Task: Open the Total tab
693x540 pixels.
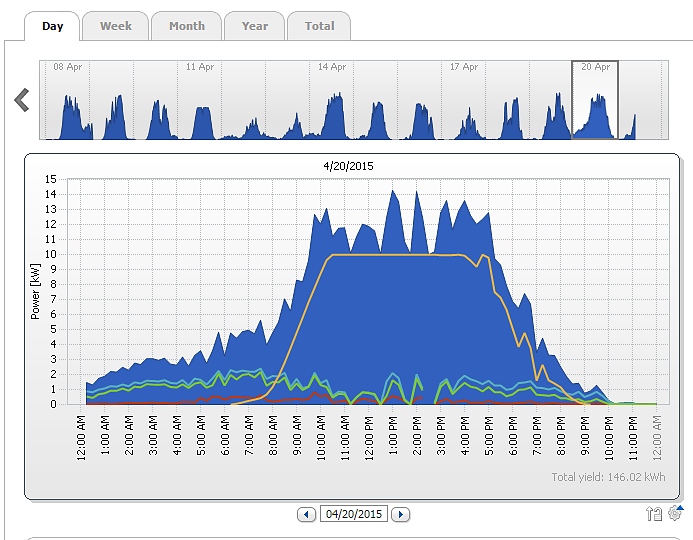Action: pyautogui.click(x=319, y=26)
